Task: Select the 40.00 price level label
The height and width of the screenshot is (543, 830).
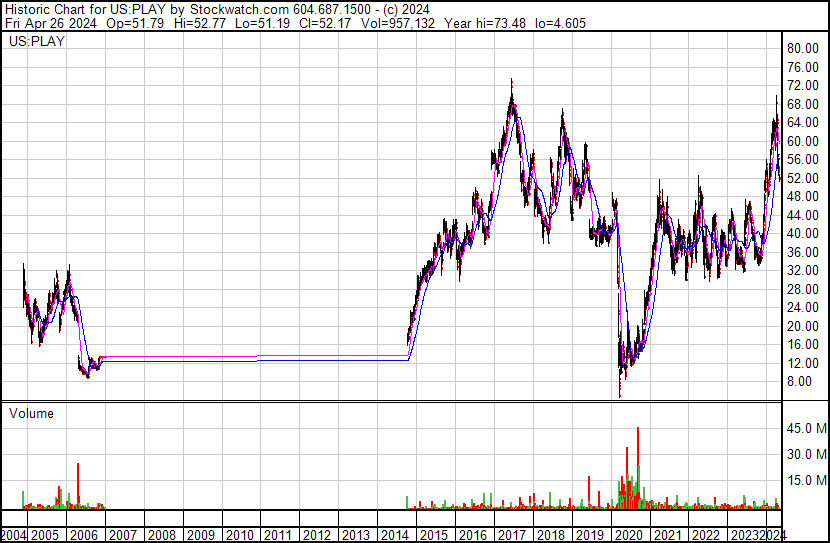Action: tap(803, 233)
